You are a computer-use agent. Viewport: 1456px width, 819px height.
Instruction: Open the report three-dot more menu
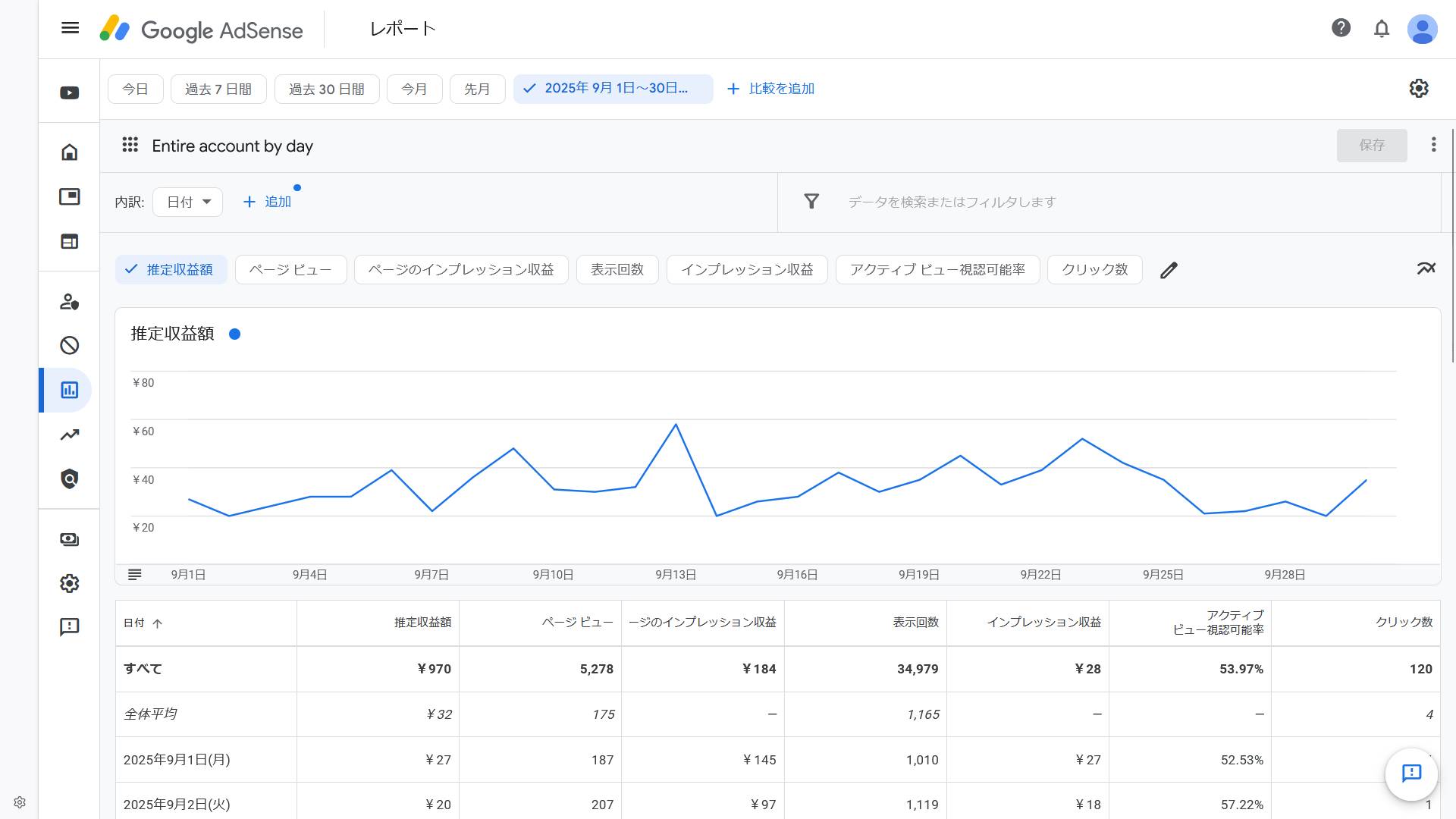point(1432,145)
